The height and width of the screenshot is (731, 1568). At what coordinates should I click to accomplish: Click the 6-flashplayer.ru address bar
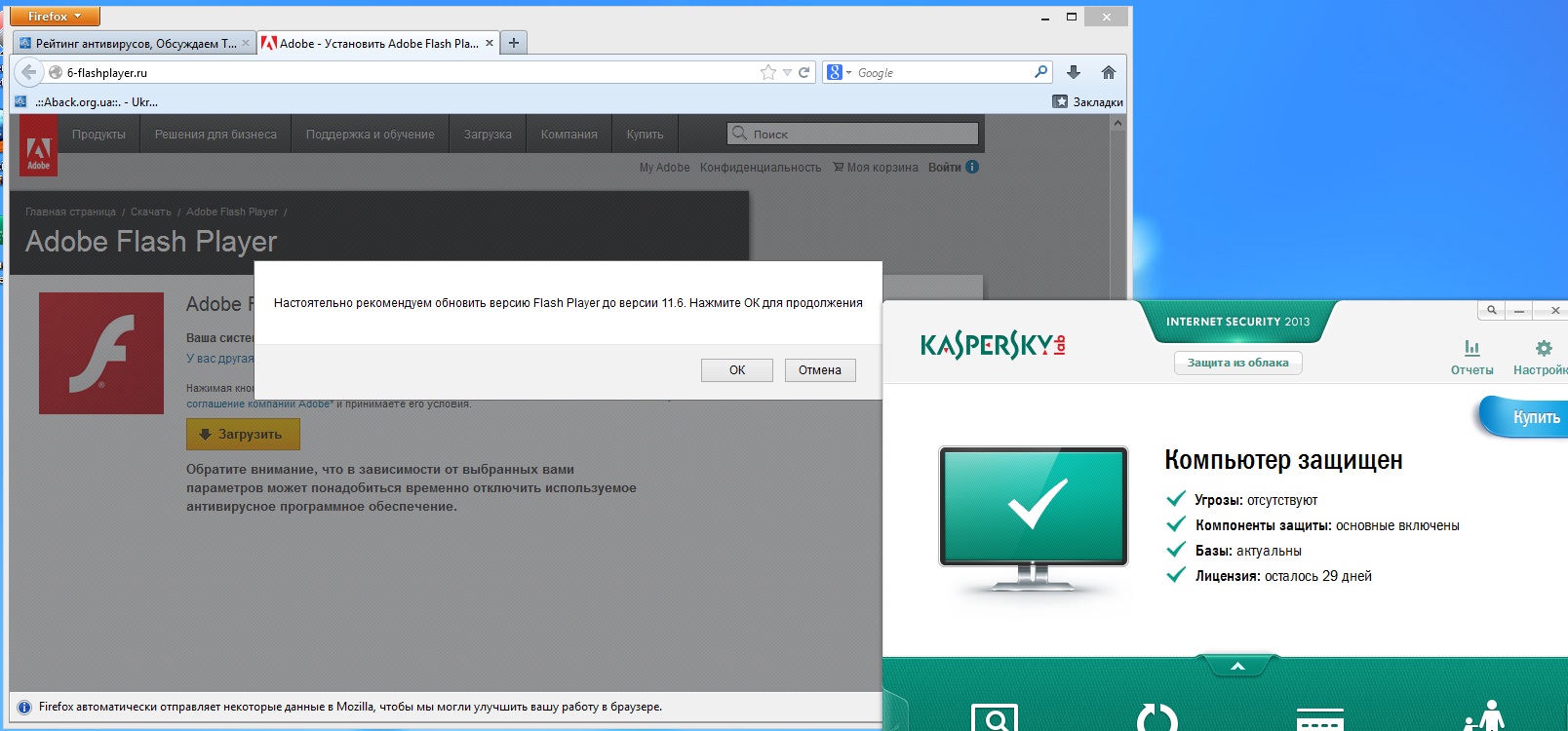410,73
